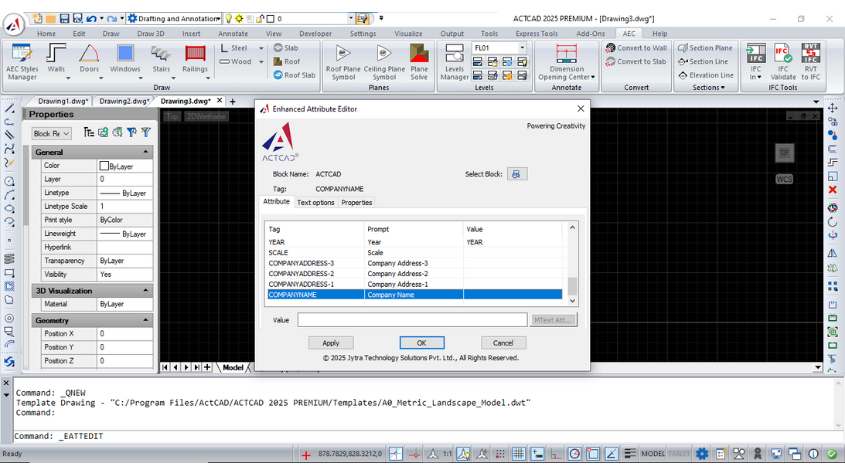Click the Apply button
The image size is (845, 475).
[331, 343]
